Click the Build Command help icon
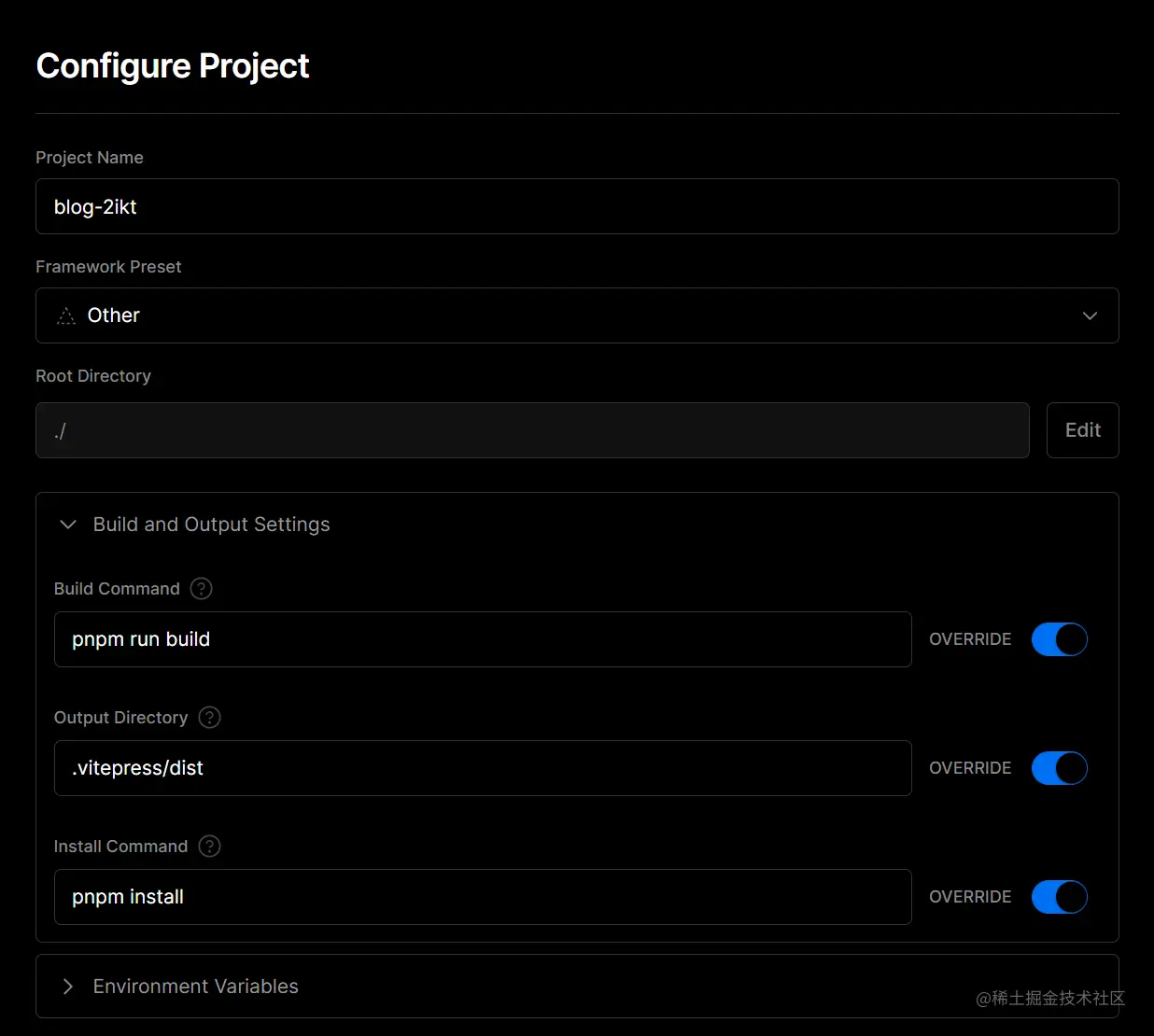Image resolution: width=1154 pixels, height=1036 pixels. click(201, 589)
